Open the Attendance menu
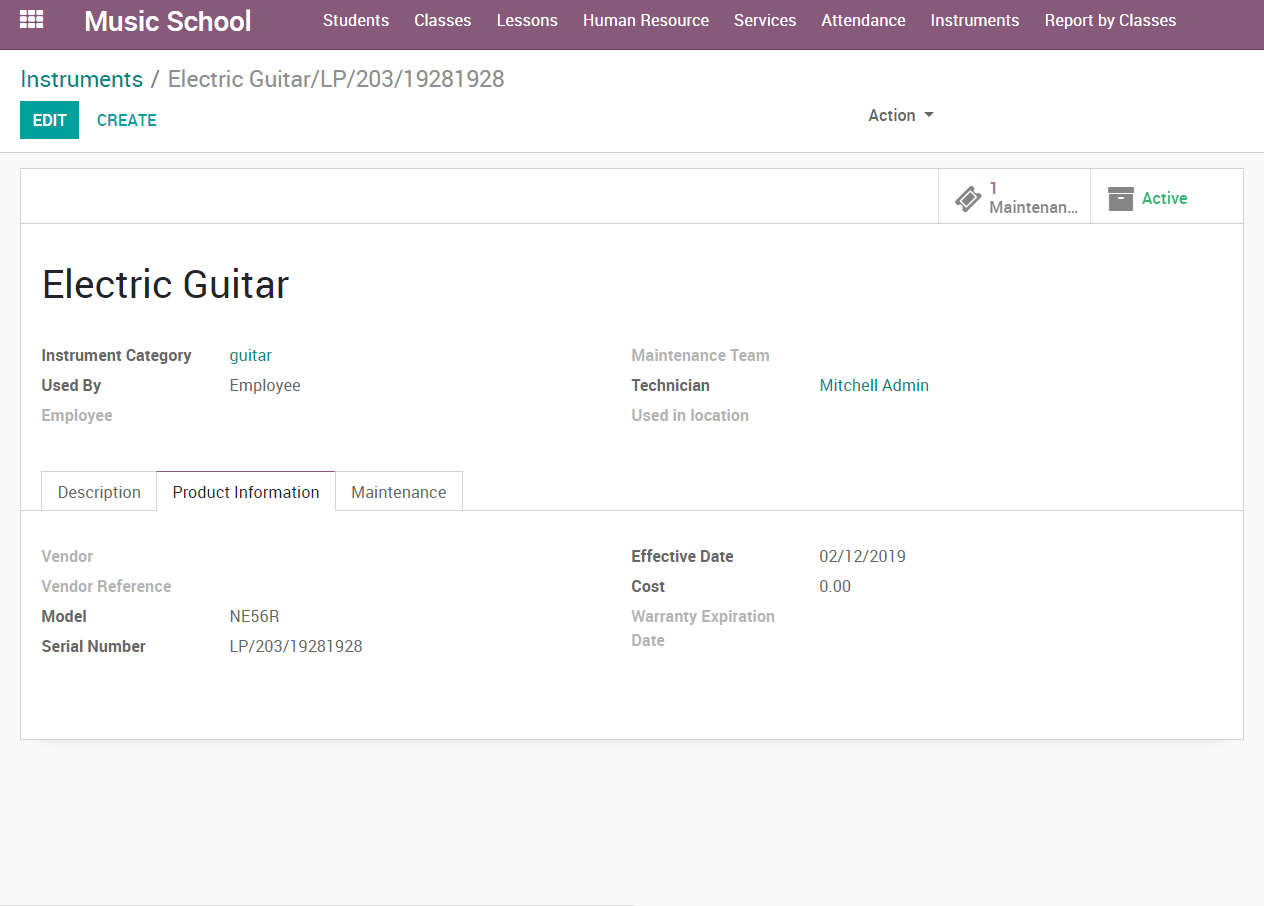Image resolution: width=1264 pixels, height=906 pixels. [x=863, y=20]
